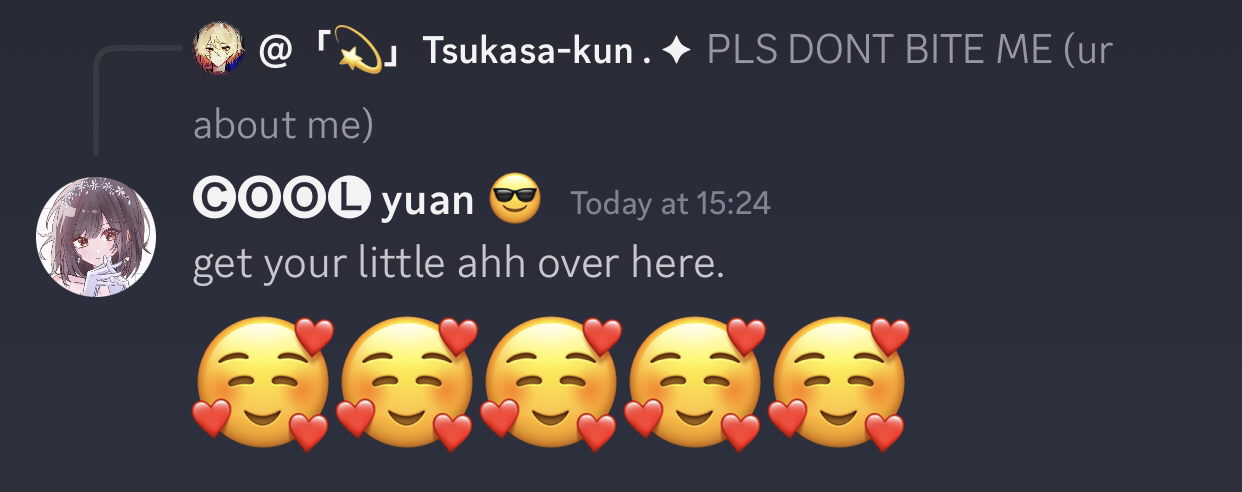Viewport: 1242px width, 492px height.
Task: Click the @ mention symbol in reply
Action: coord(275,50)
